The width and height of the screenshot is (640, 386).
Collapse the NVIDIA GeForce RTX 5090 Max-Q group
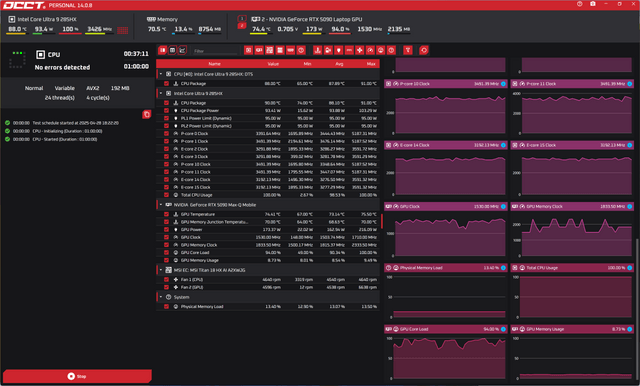click(x=161, y=204)
